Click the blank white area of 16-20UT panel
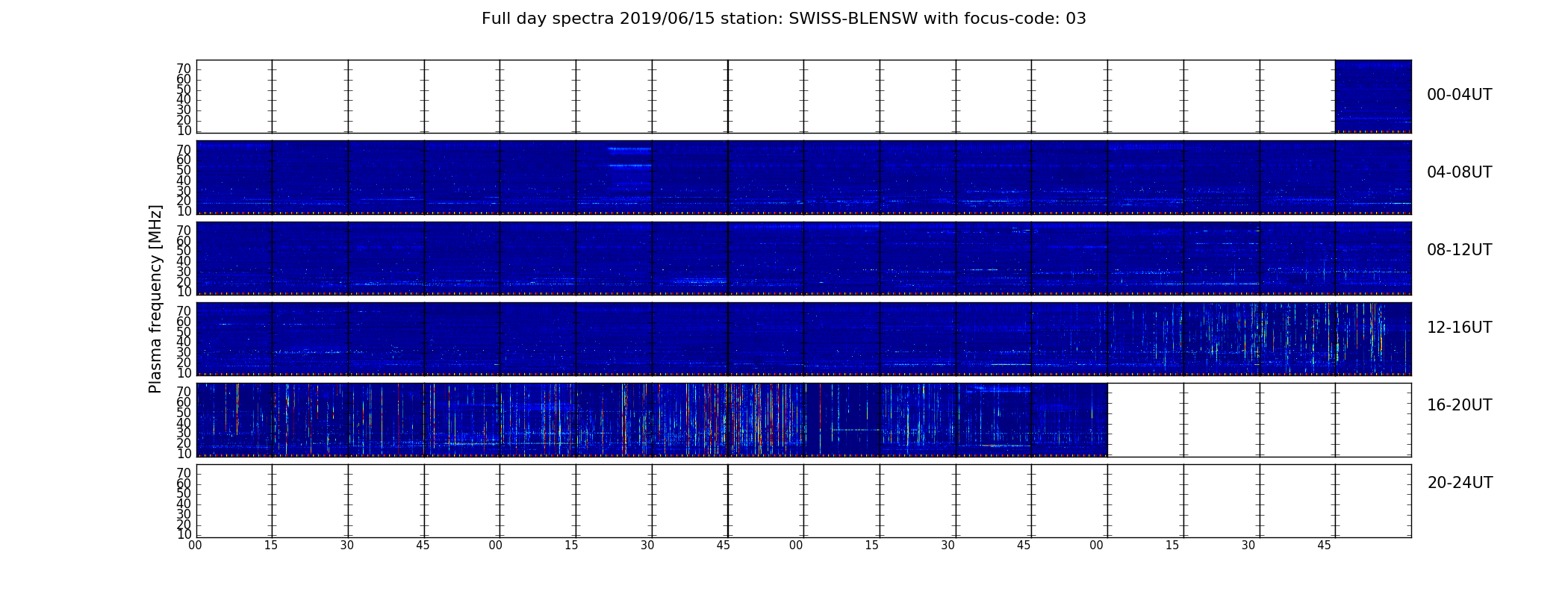This screenshot has width=1568, height=597. (x=1259, y=419)
